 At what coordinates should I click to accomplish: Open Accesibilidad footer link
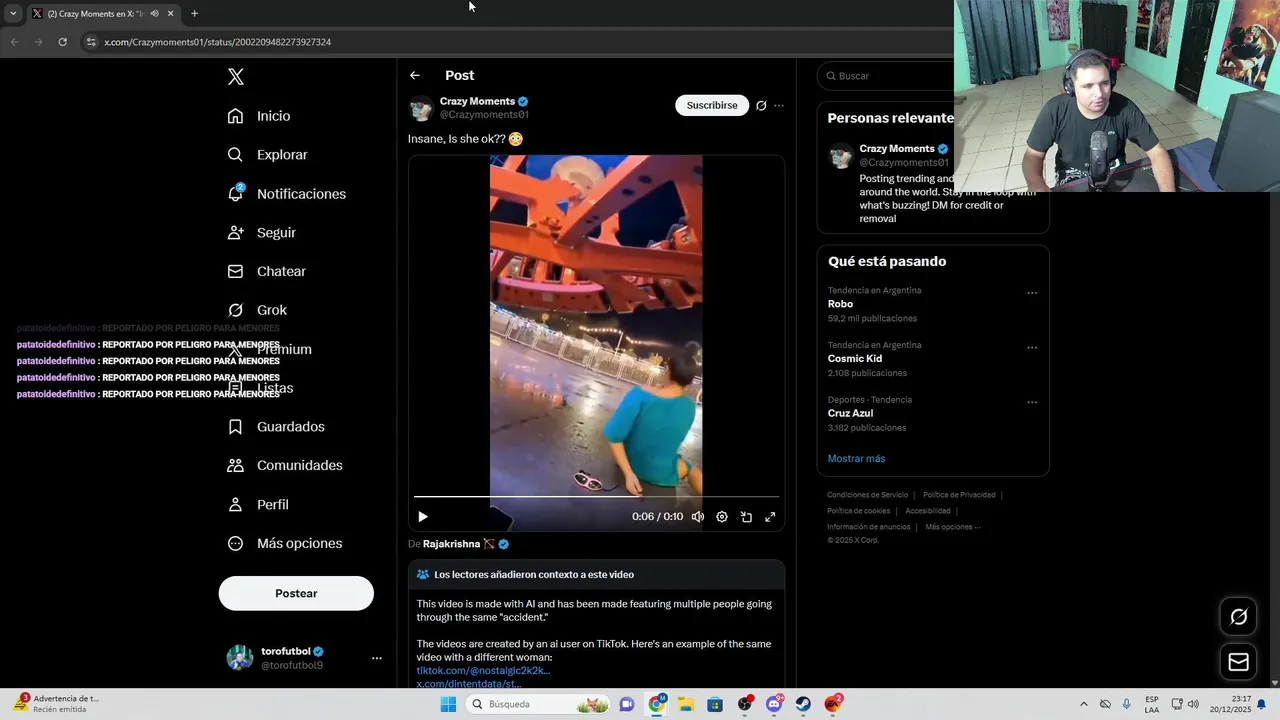[x=928, y=511]
